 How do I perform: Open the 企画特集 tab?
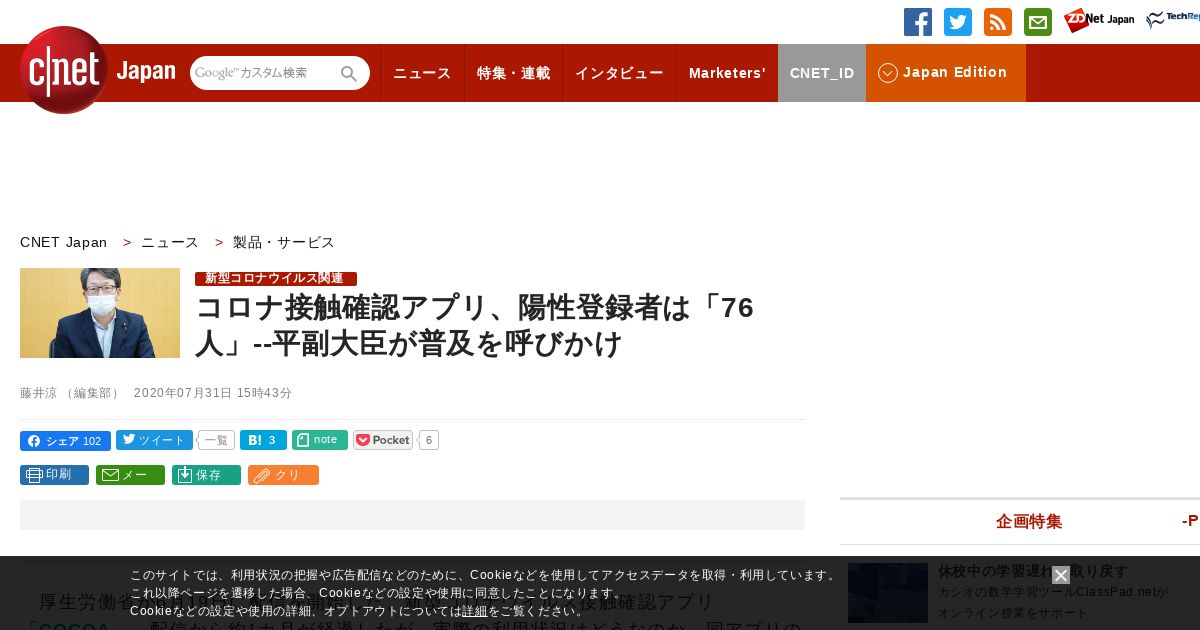pos(1029,521)
